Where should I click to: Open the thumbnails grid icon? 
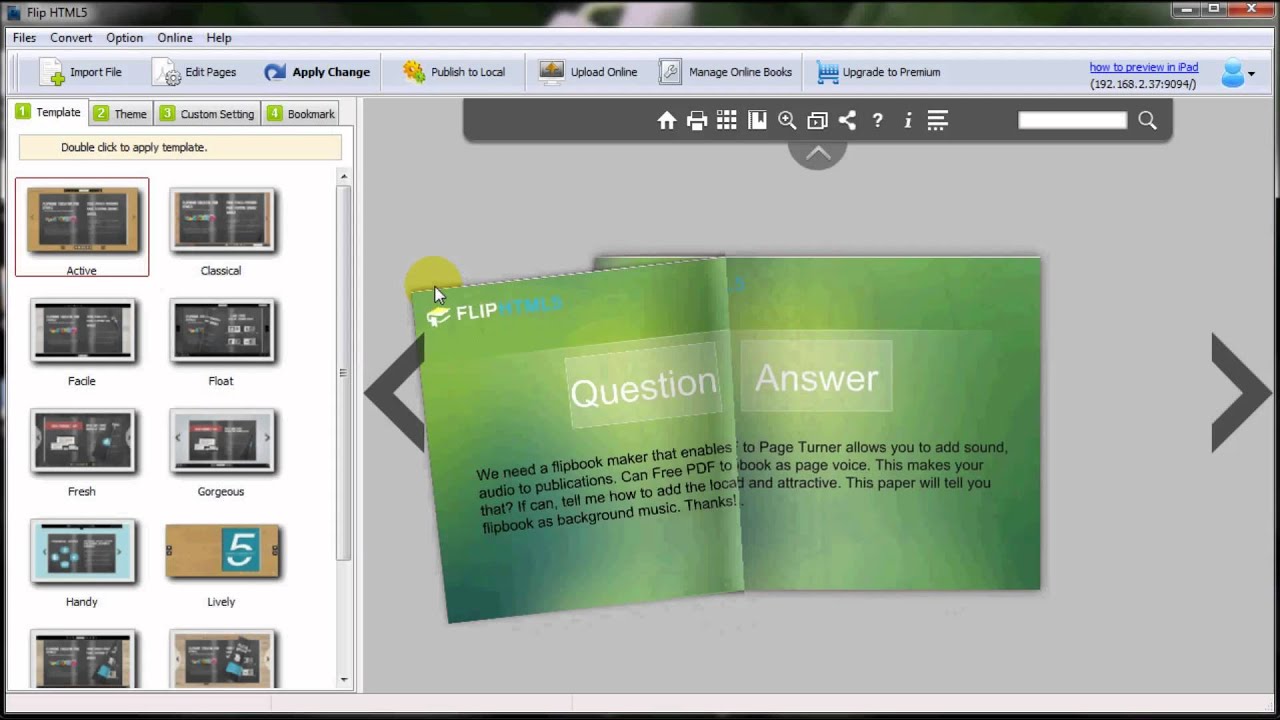[x=727, y=120]
